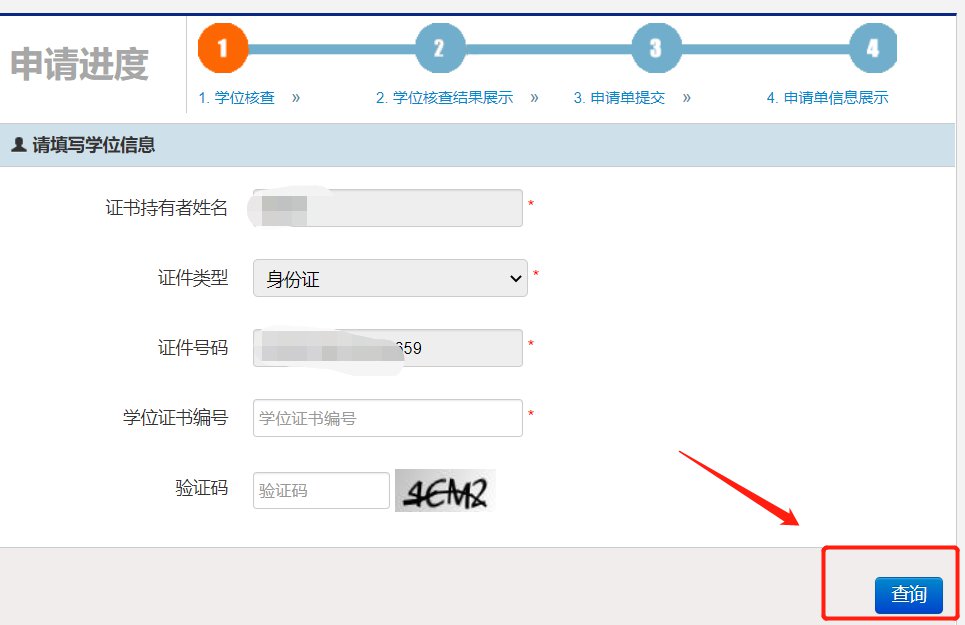965x625 pixels.
Task: Click the 证件号码 input field
Action: pos(388,348)
